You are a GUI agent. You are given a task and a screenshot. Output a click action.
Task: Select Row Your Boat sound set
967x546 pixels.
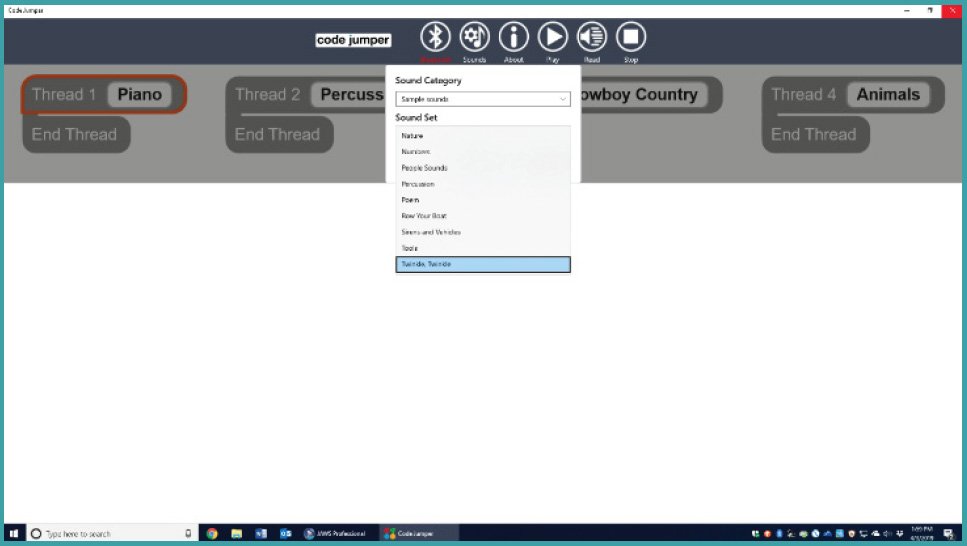[x=483, y=216]
